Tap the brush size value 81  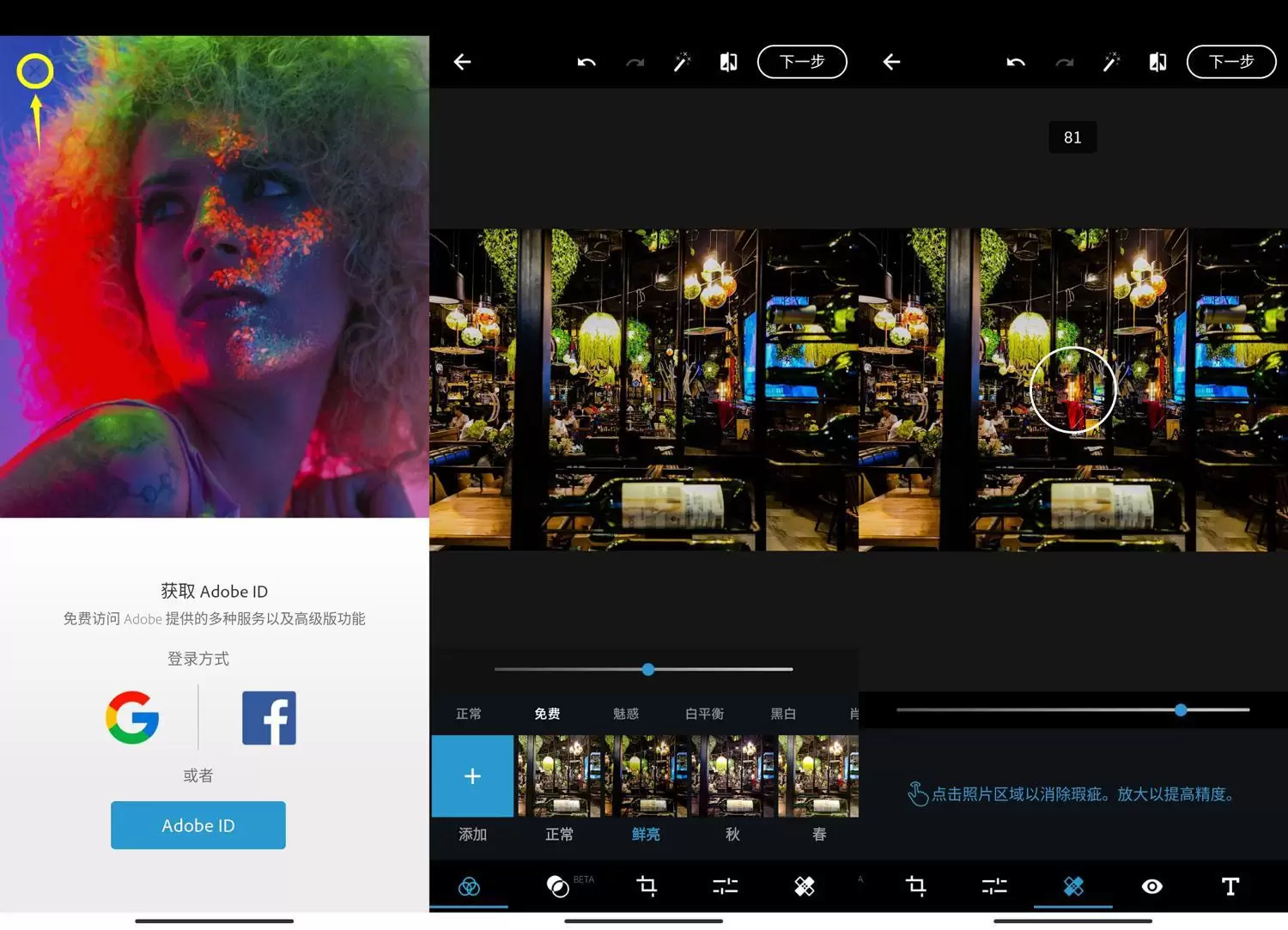[x=1072, y=137]
